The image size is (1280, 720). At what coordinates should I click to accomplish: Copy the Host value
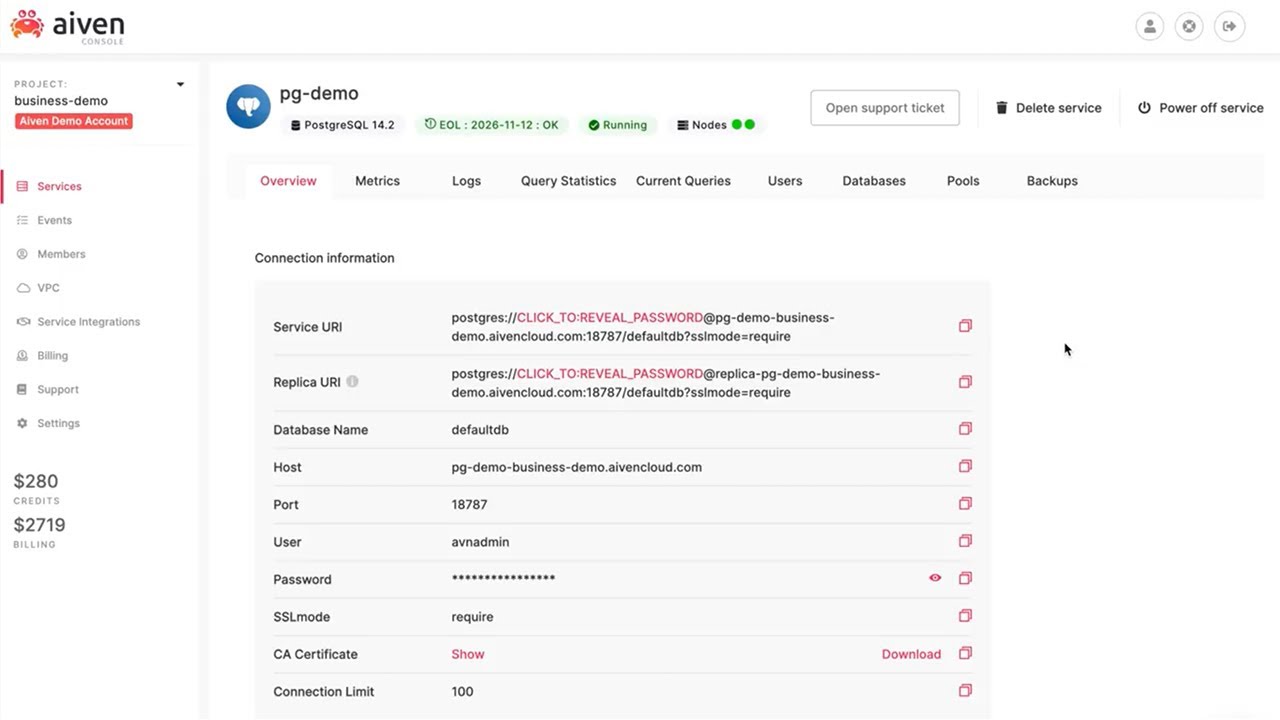click(x=965, y=466)
